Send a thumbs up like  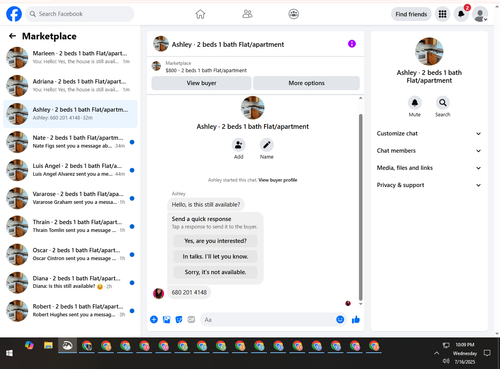[356, 320]
